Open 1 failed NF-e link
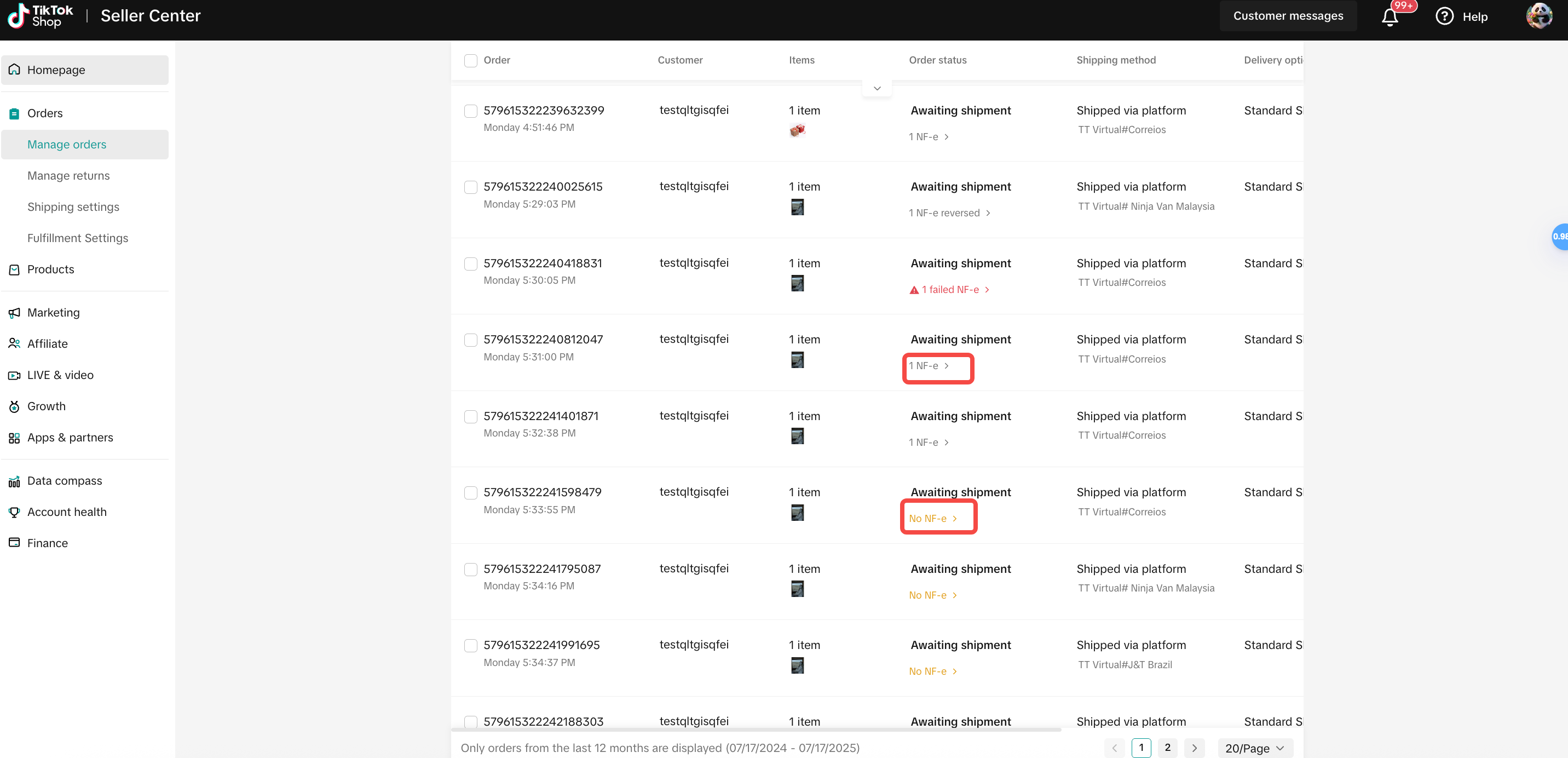1568x758 pixels. [949, 290]
